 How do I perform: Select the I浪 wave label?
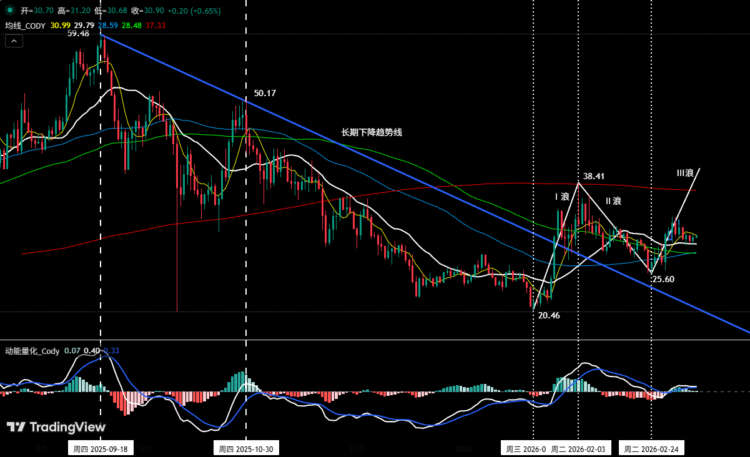562,197
